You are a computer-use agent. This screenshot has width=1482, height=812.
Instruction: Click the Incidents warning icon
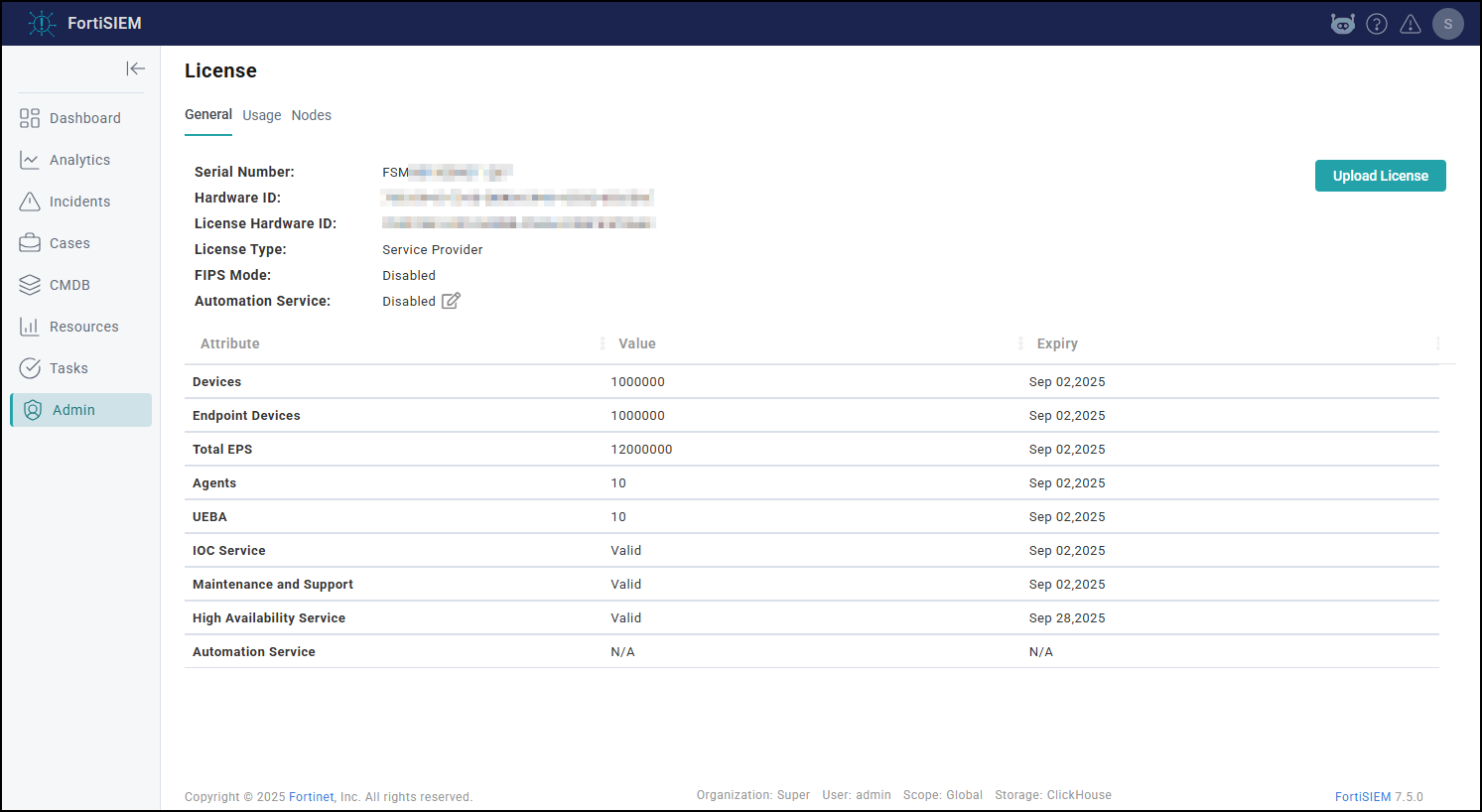[x=30, y=202]
